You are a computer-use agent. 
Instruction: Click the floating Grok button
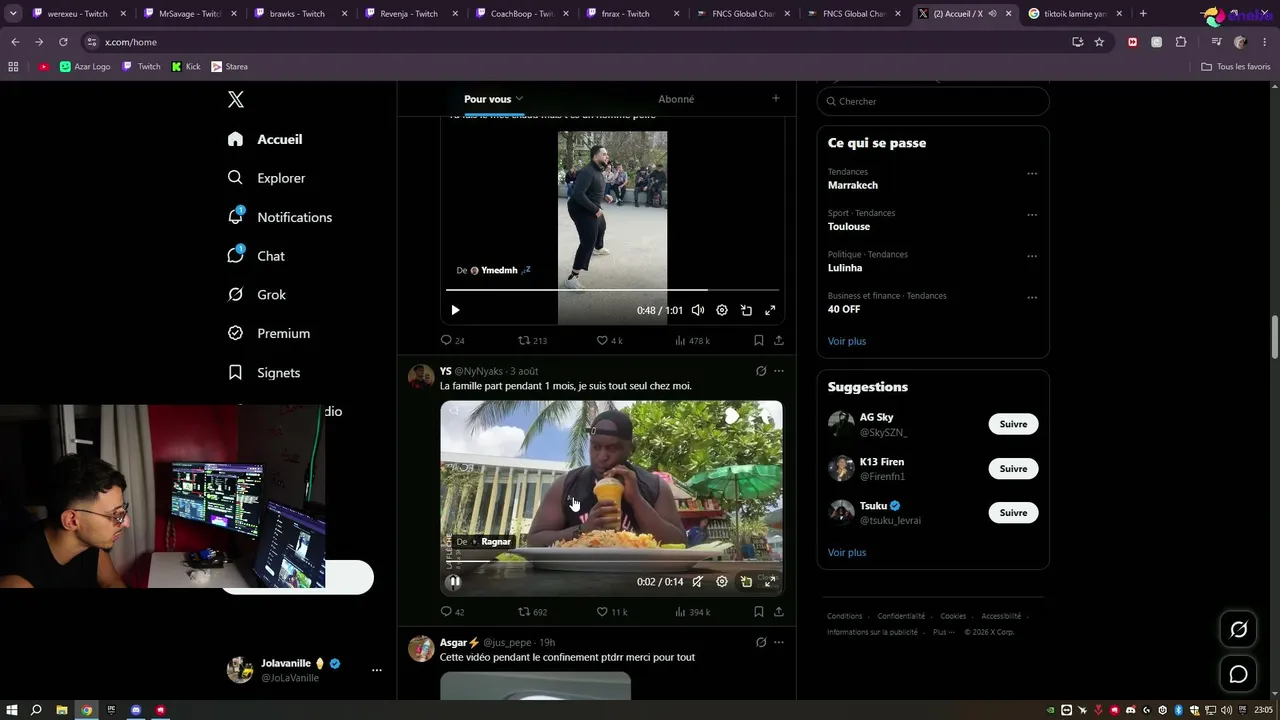coord(1238,629)
